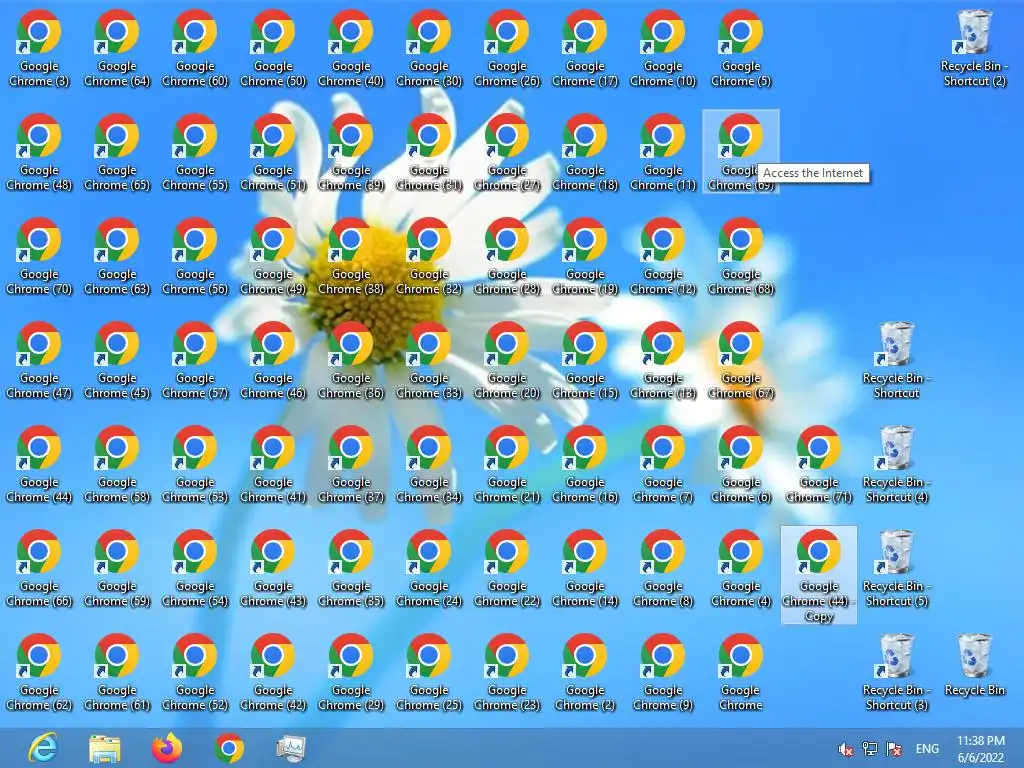Image resolution: width=1024 pixels, height=768 pixels.
Task: Click Google Chrome (38) on the flower center
Action: tap(351, 256)
